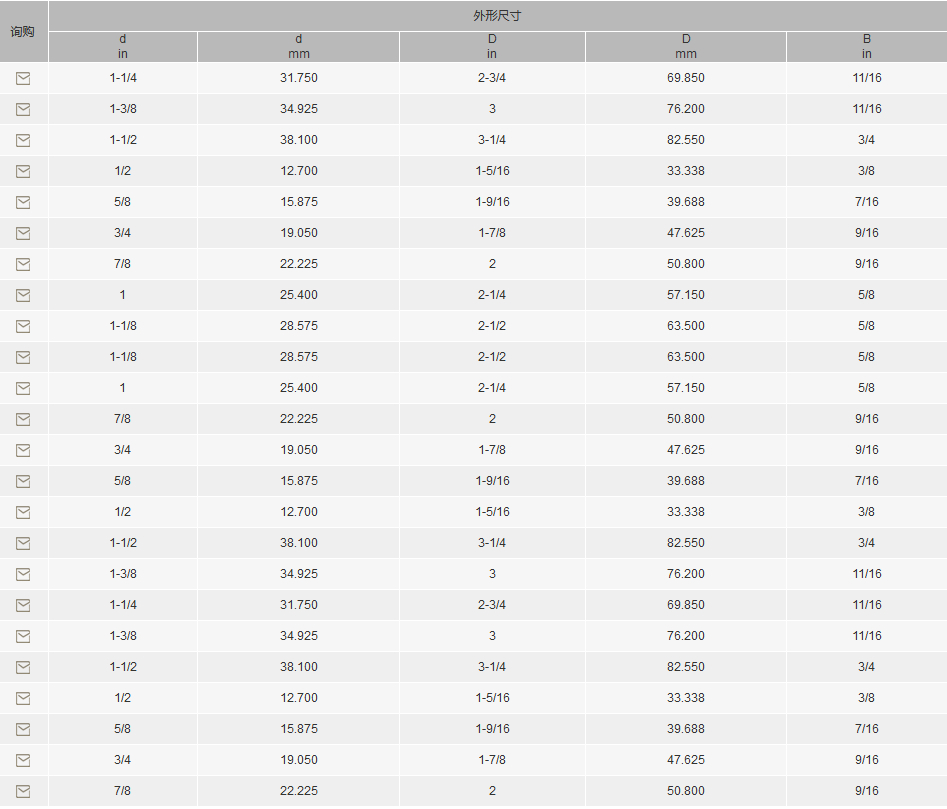
Task: Open inquiry envelope for topmost 1-1/2 row
Action: (23, 140)
